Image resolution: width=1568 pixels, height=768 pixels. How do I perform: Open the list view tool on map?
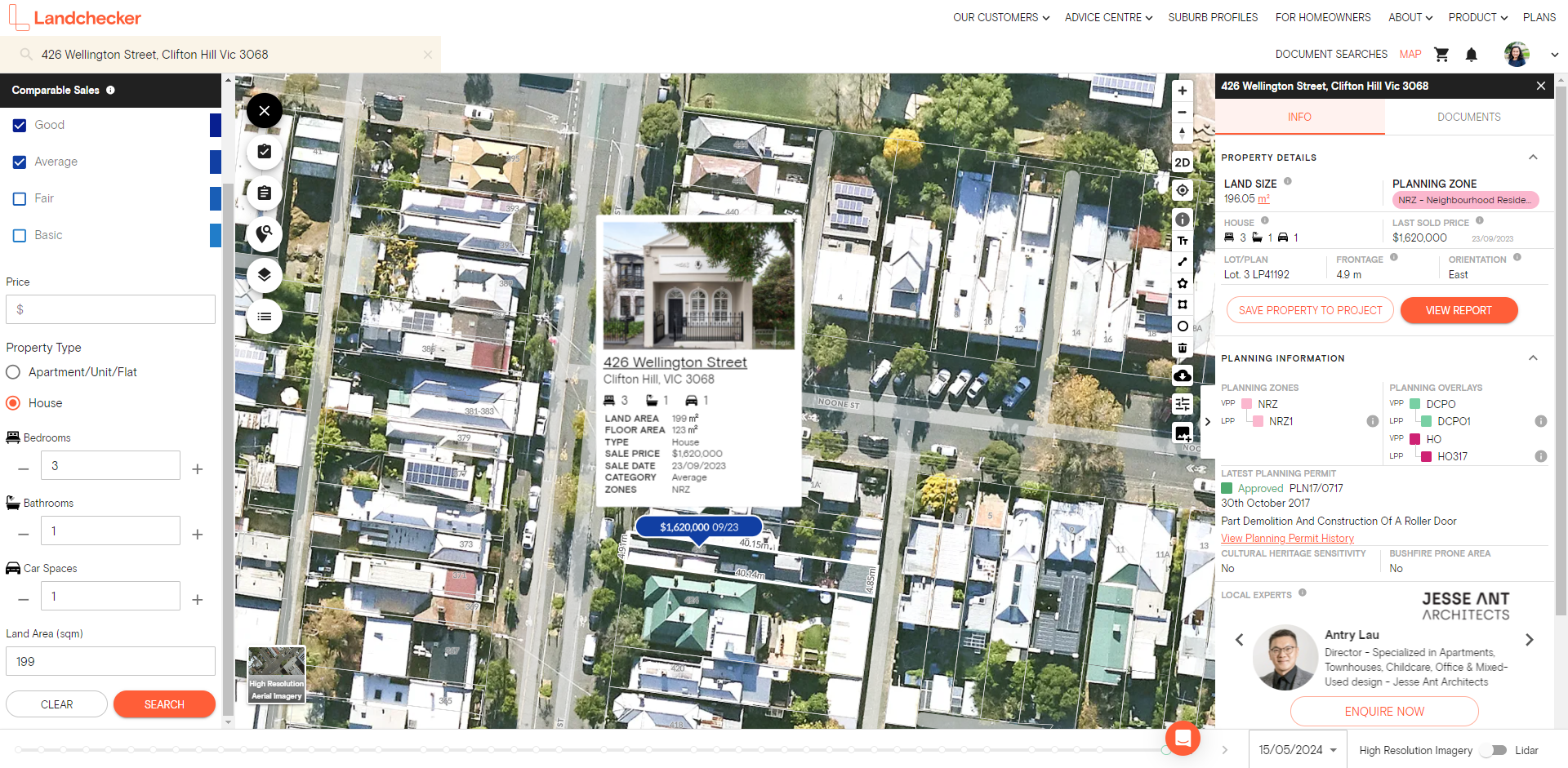coord(264,316)
